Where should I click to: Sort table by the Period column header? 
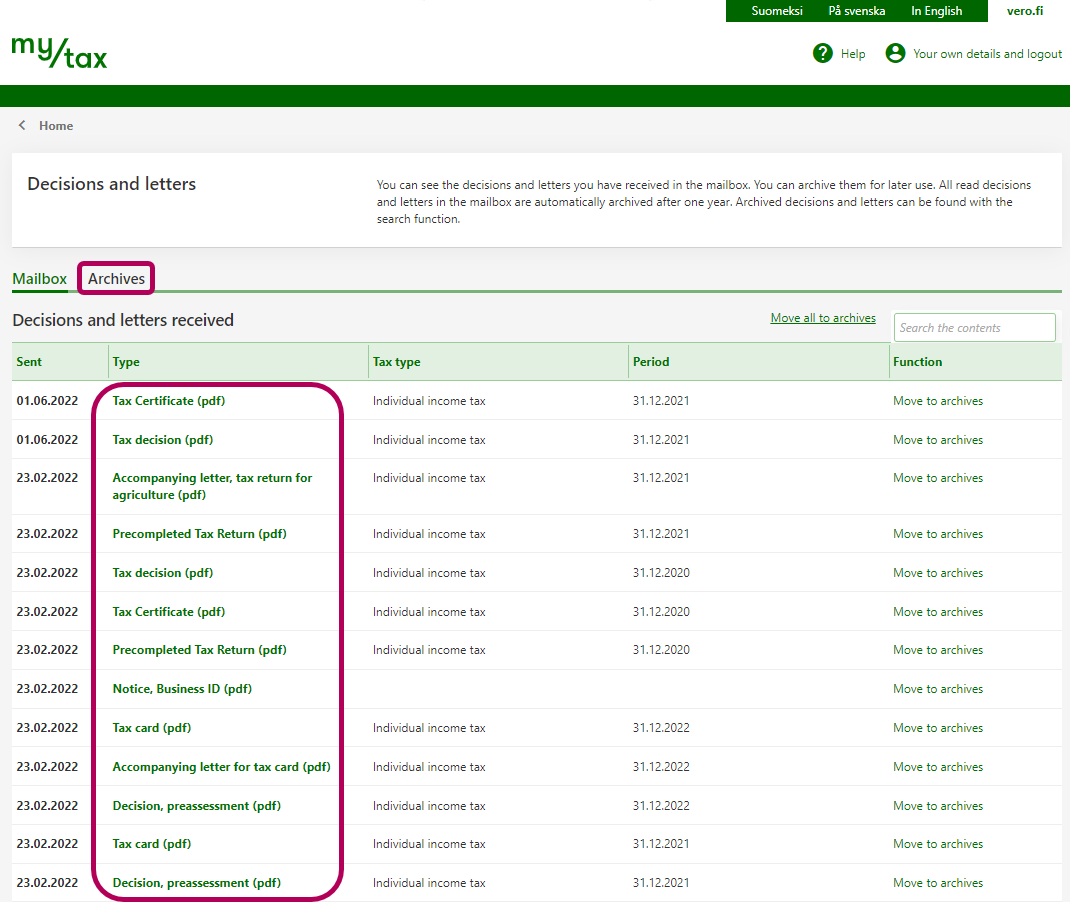coord(651,362)
